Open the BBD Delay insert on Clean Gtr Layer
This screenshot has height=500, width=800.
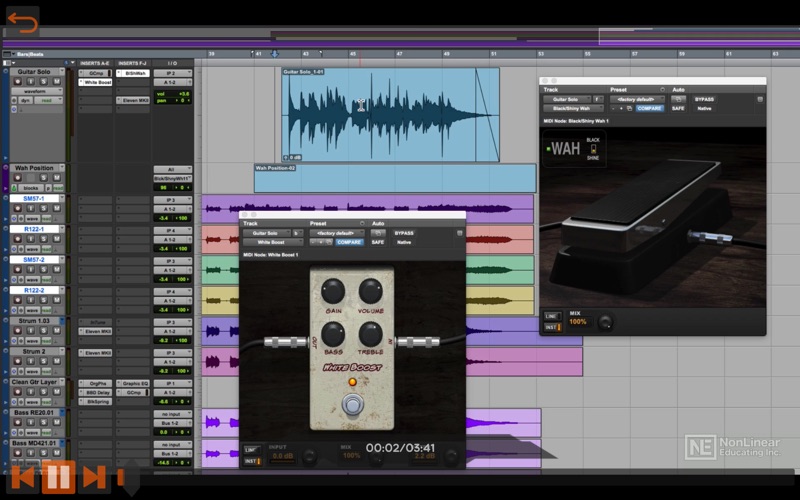pos(95,393)
